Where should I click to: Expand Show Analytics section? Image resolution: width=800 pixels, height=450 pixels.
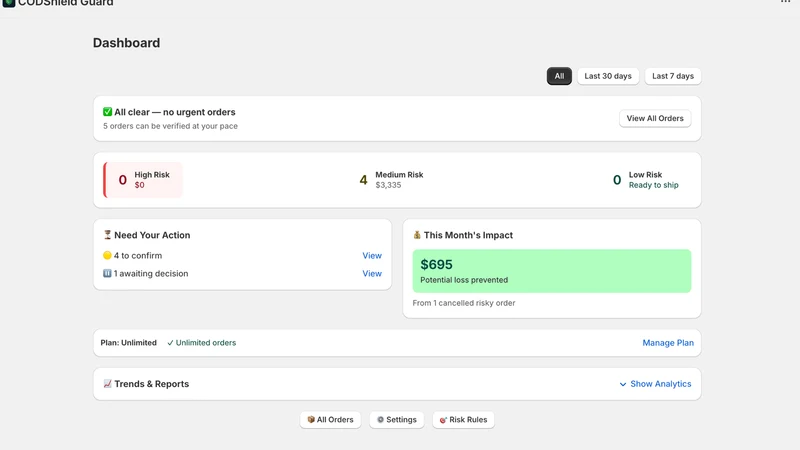pos(655,384)
